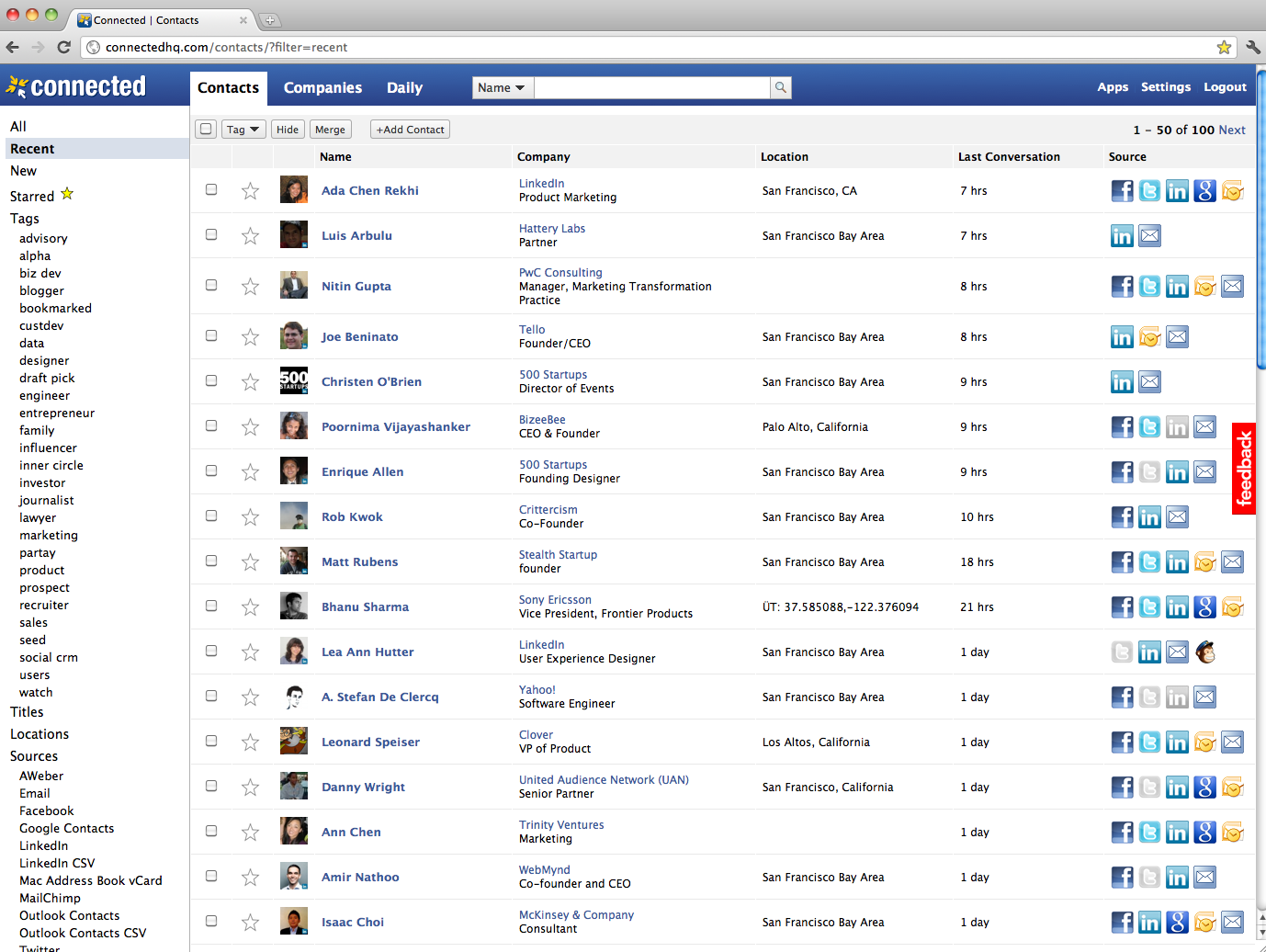Open the browser wrench menu
This screenshot has width=1266, height=952.
1252,47
